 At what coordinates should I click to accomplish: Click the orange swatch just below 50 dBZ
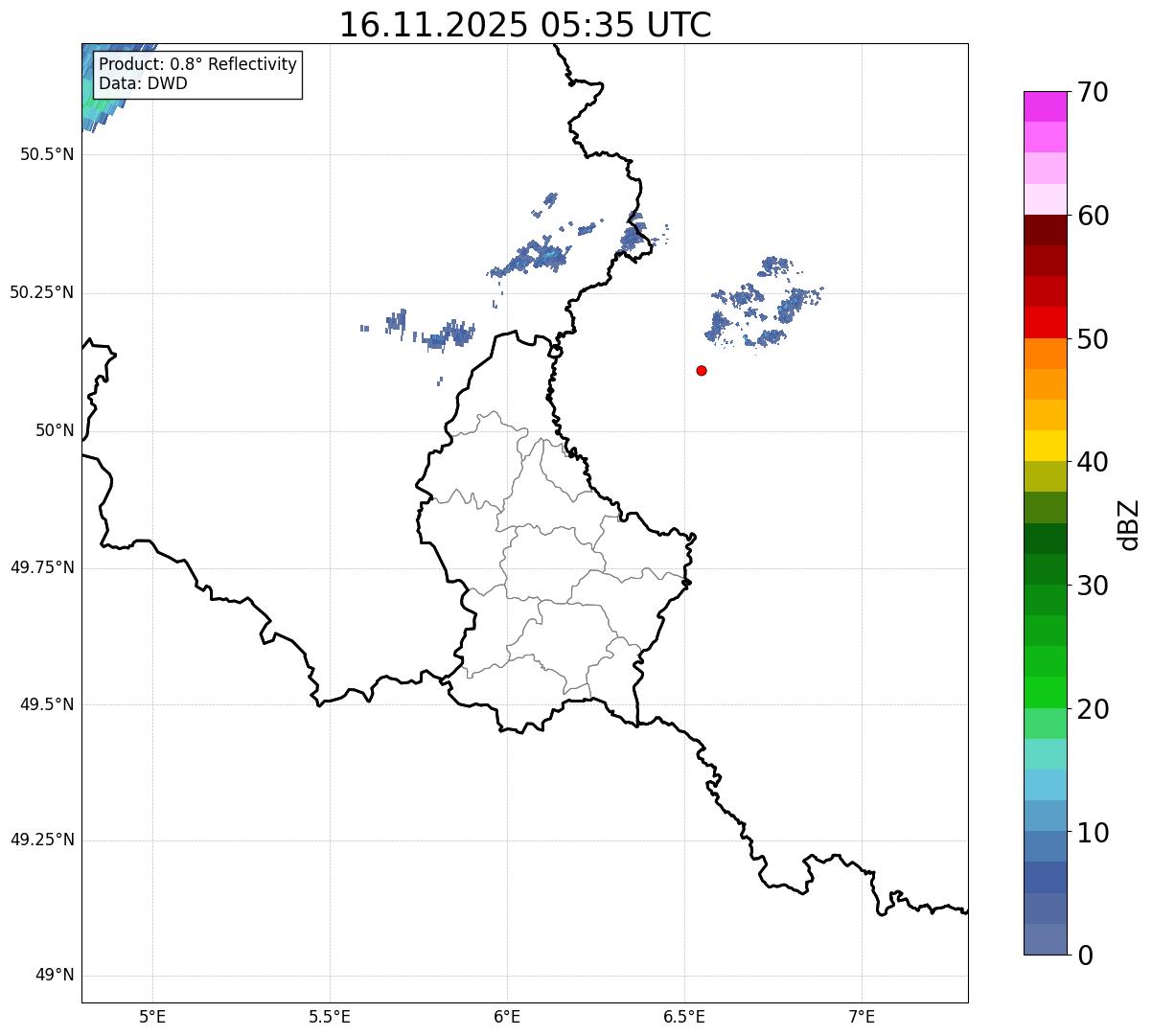click(1045, 354)
